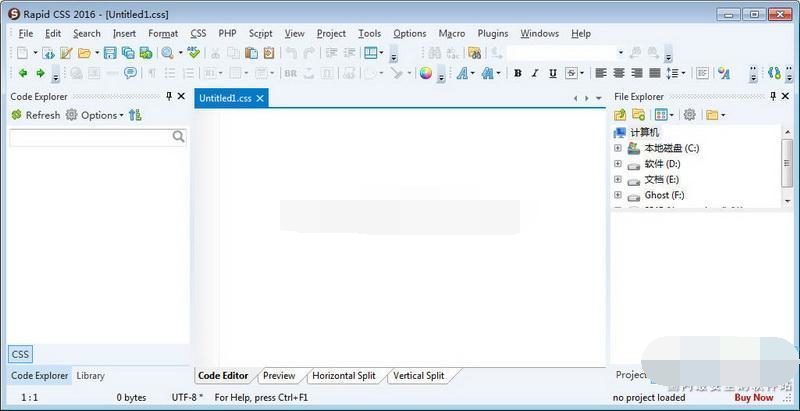Viewport: 800px width, 411px height.
Task: Click the CSS language button in Code Explorer
Action: click(20, 354)
